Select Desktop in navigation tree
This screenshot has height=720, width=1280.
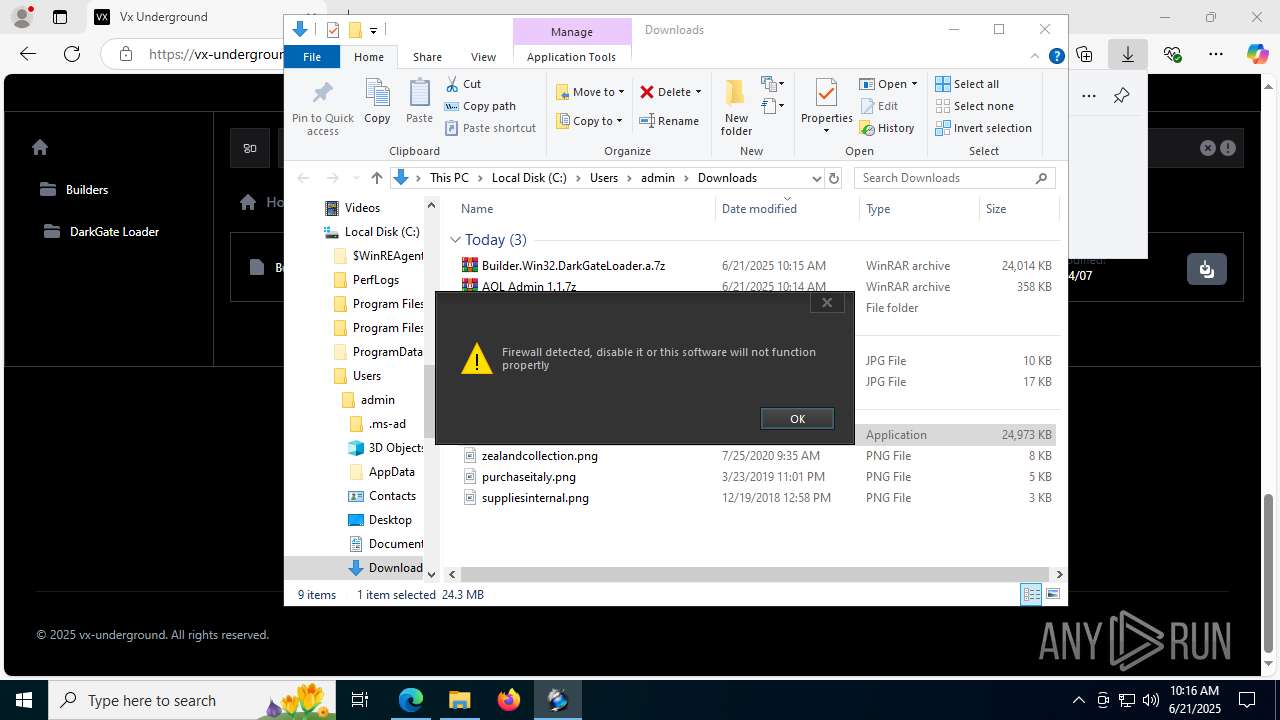390,520
